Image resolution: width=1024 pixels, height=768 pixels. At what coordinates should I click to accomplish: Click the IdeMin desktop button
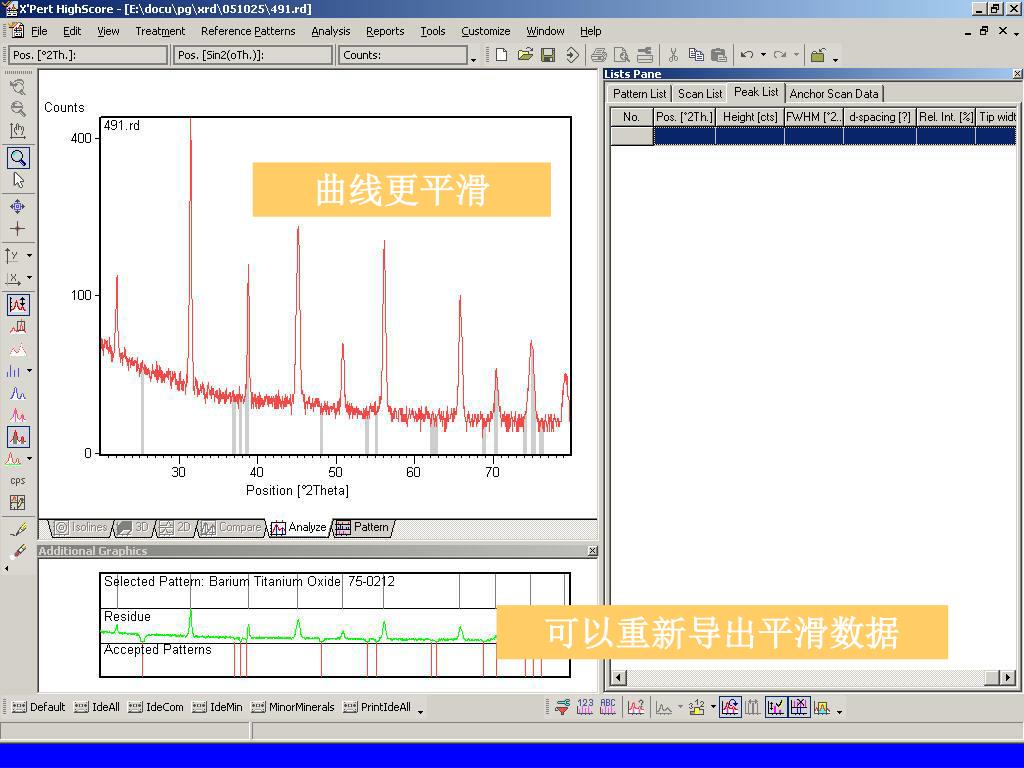point(217,707)
